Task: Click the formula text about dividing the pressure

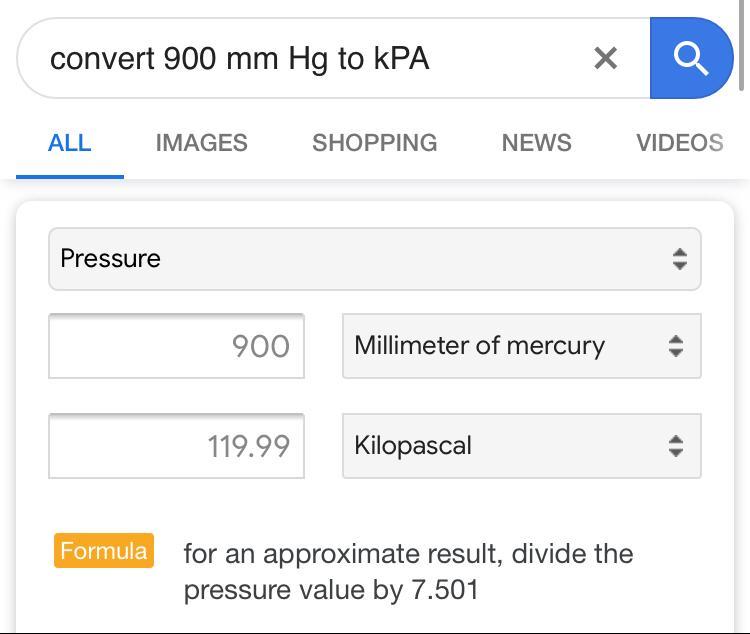Action: click(x=408, y=571)
